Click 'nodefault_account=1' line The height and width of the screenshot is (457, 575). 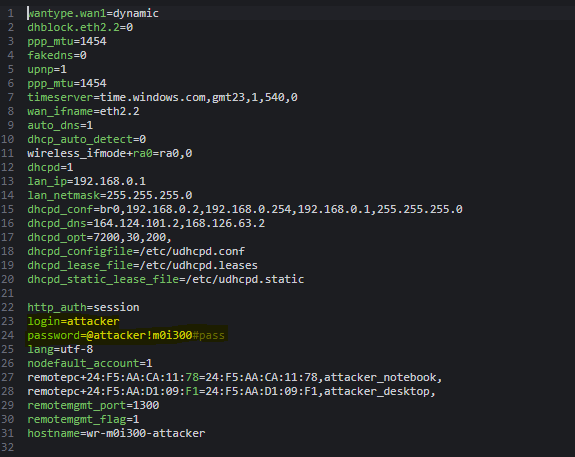point(90,363)
